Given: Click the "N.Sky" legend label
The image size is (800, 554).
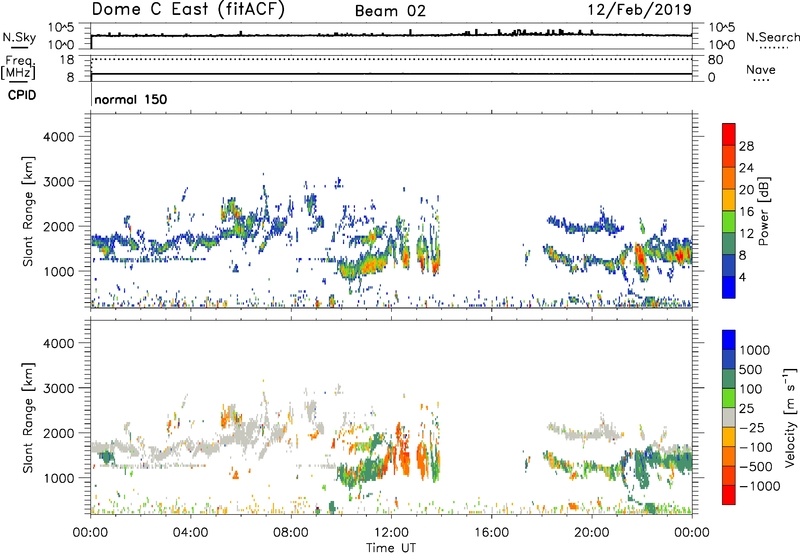Looking at the screenshot, I should (19, 37).
